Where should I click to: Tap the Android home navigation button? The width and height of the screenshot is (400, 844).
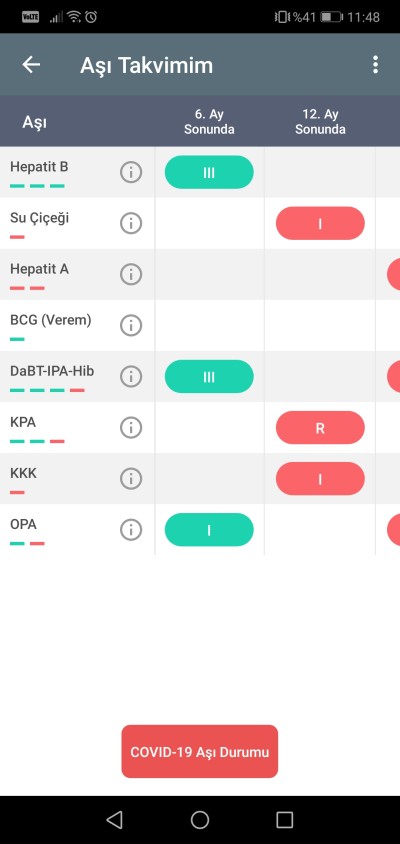(x=200, y=820)
